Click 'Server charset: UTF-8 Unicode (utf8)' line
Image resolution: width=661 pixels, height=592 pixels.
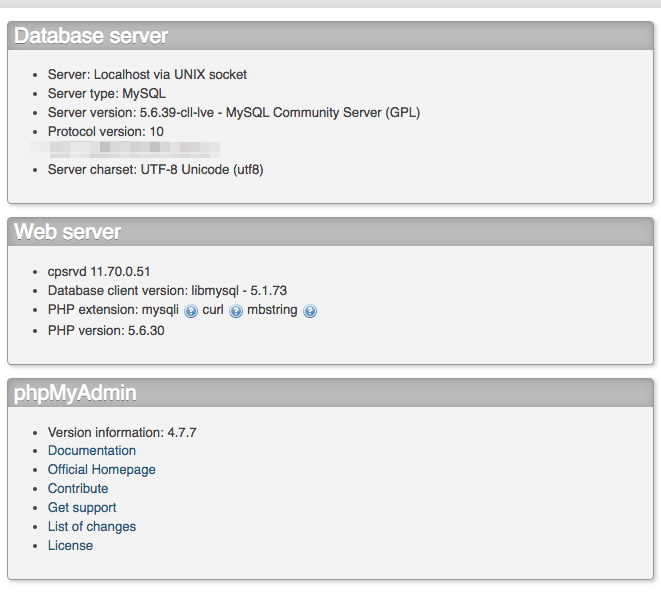coord(156,170)
